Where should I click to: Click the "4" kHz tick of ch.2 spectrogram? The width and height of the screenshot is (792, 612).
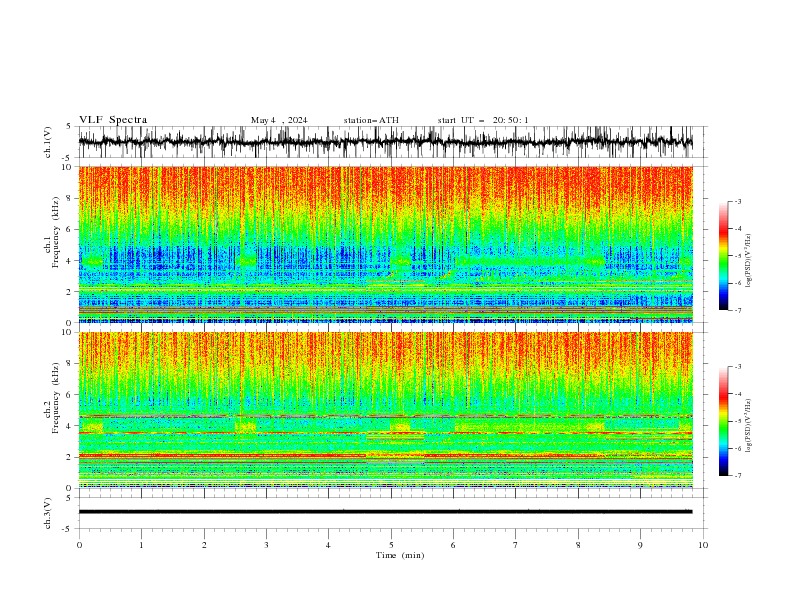coord(71,426)
